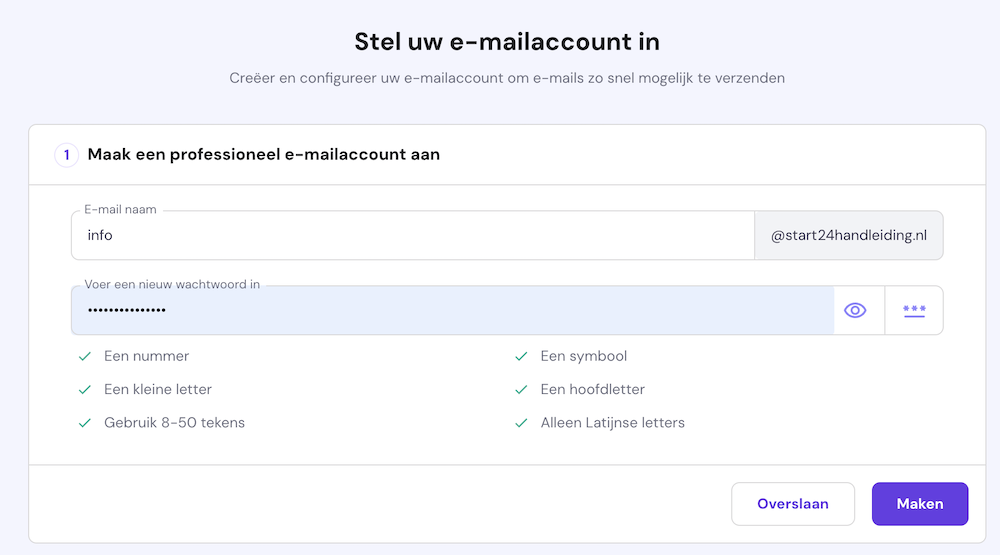The width and height of the screenshot is (1000, 555).
Task: Click checkmark beside "Een hoofdletter"
Action: tap(521, 389)
